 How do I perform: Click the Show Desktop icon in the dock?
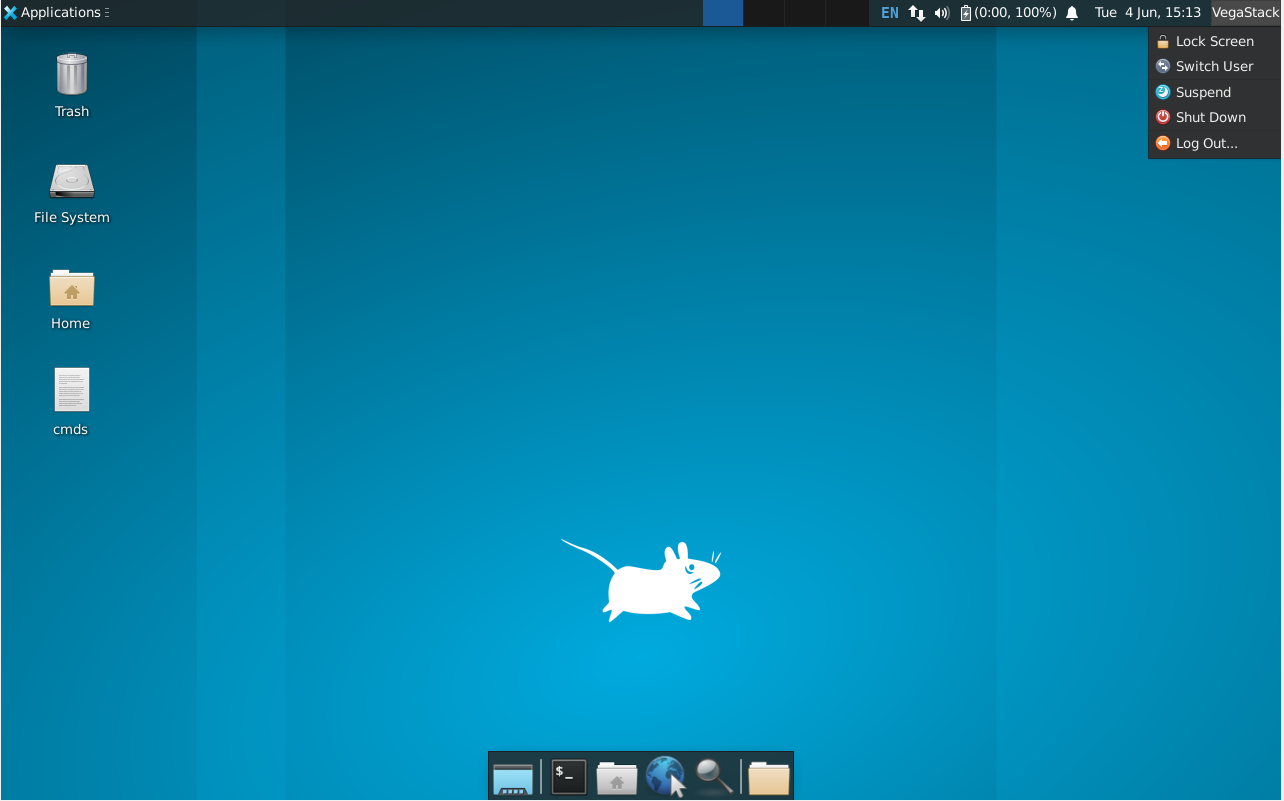512,776
